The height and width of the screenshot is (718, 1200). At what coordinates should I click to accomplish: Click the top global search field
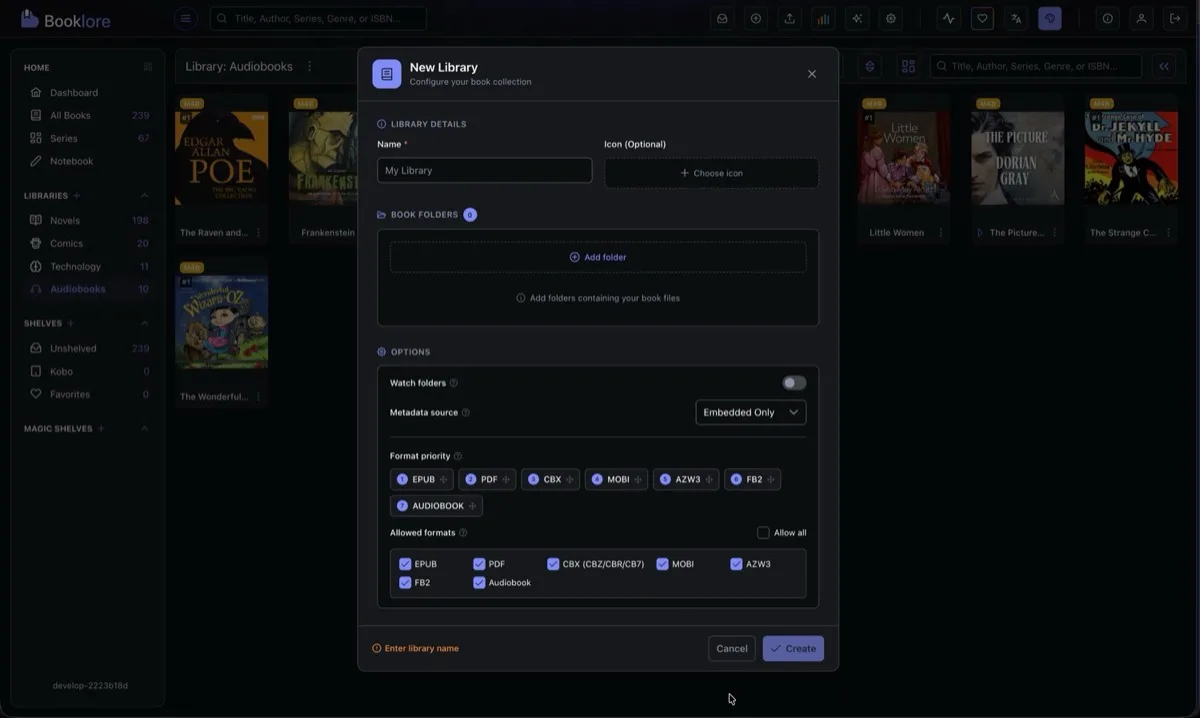(318, 18)
